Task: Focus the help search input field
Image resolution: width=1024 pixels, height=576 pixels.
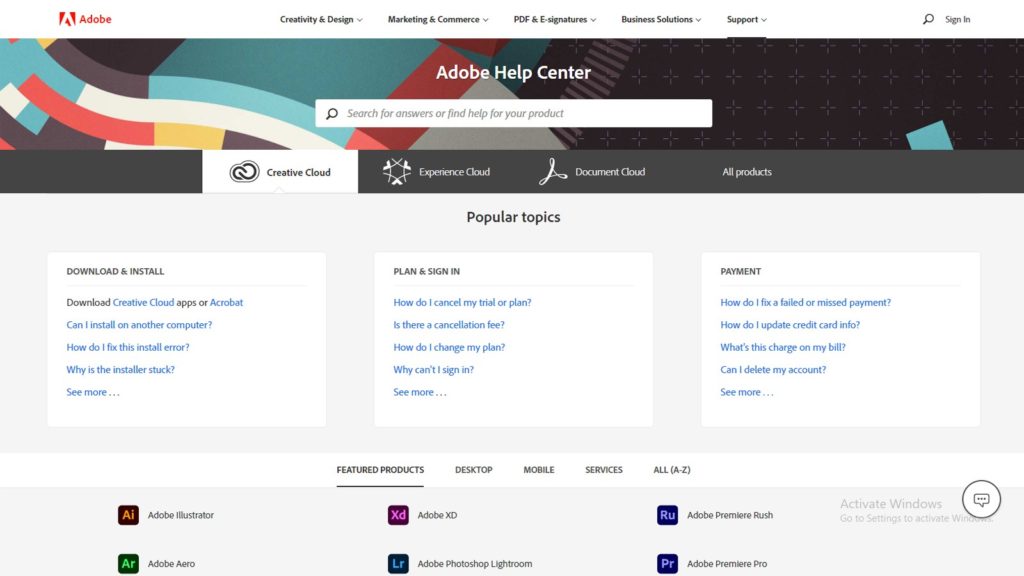Action: [513, 114]
